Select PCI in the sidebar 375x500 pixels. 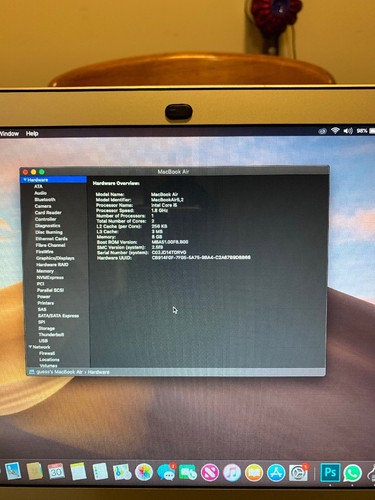40,284
